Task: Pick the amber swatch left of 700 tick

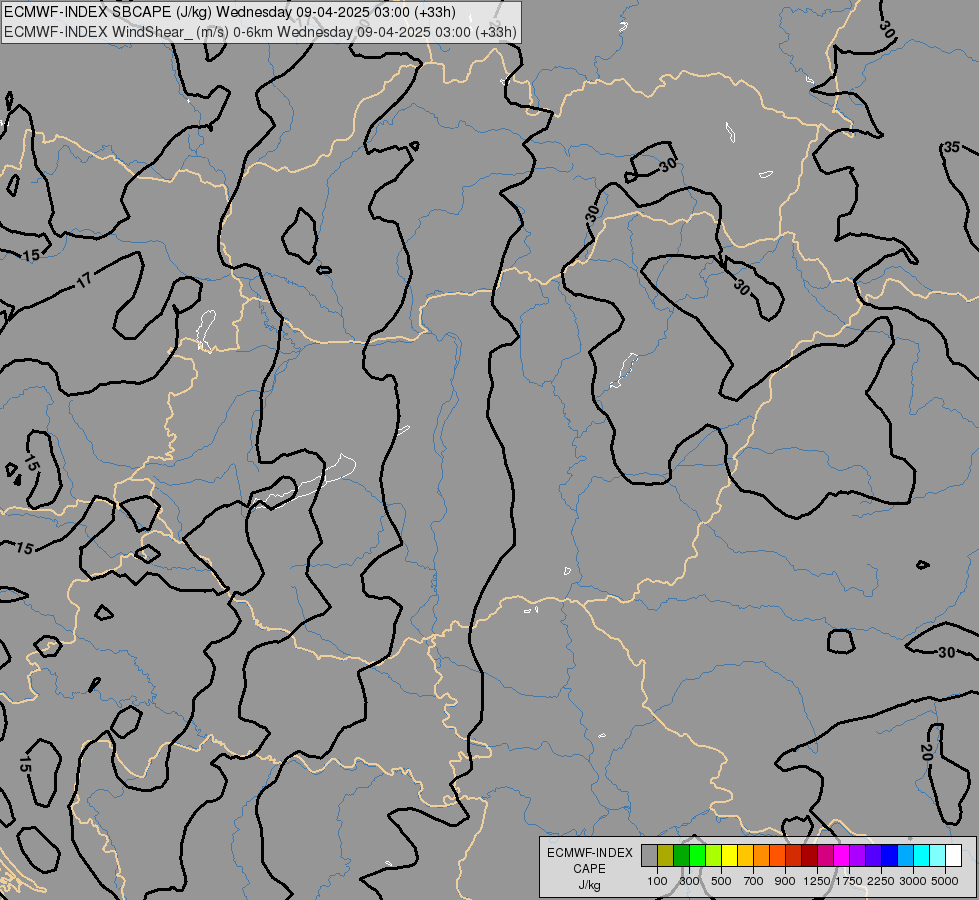Action: pyautogui.click(x=745, y=855)
